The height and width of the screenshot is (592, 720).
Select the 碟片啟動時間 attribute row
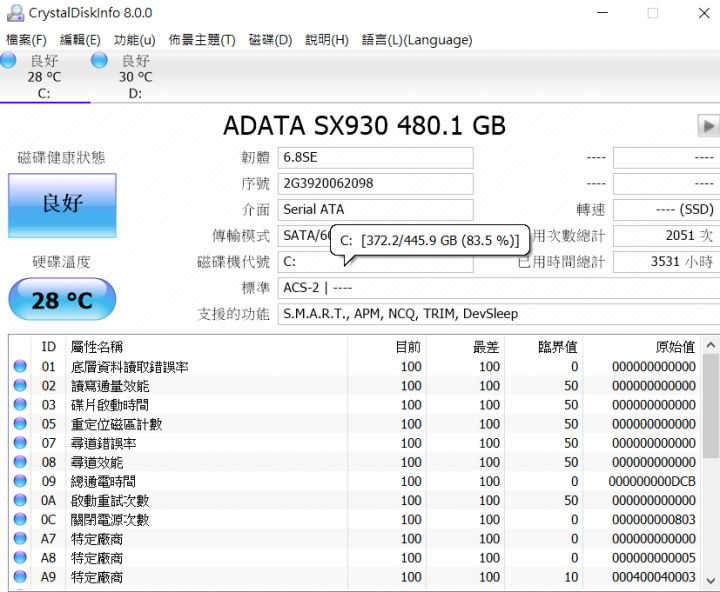click(354, 405)
